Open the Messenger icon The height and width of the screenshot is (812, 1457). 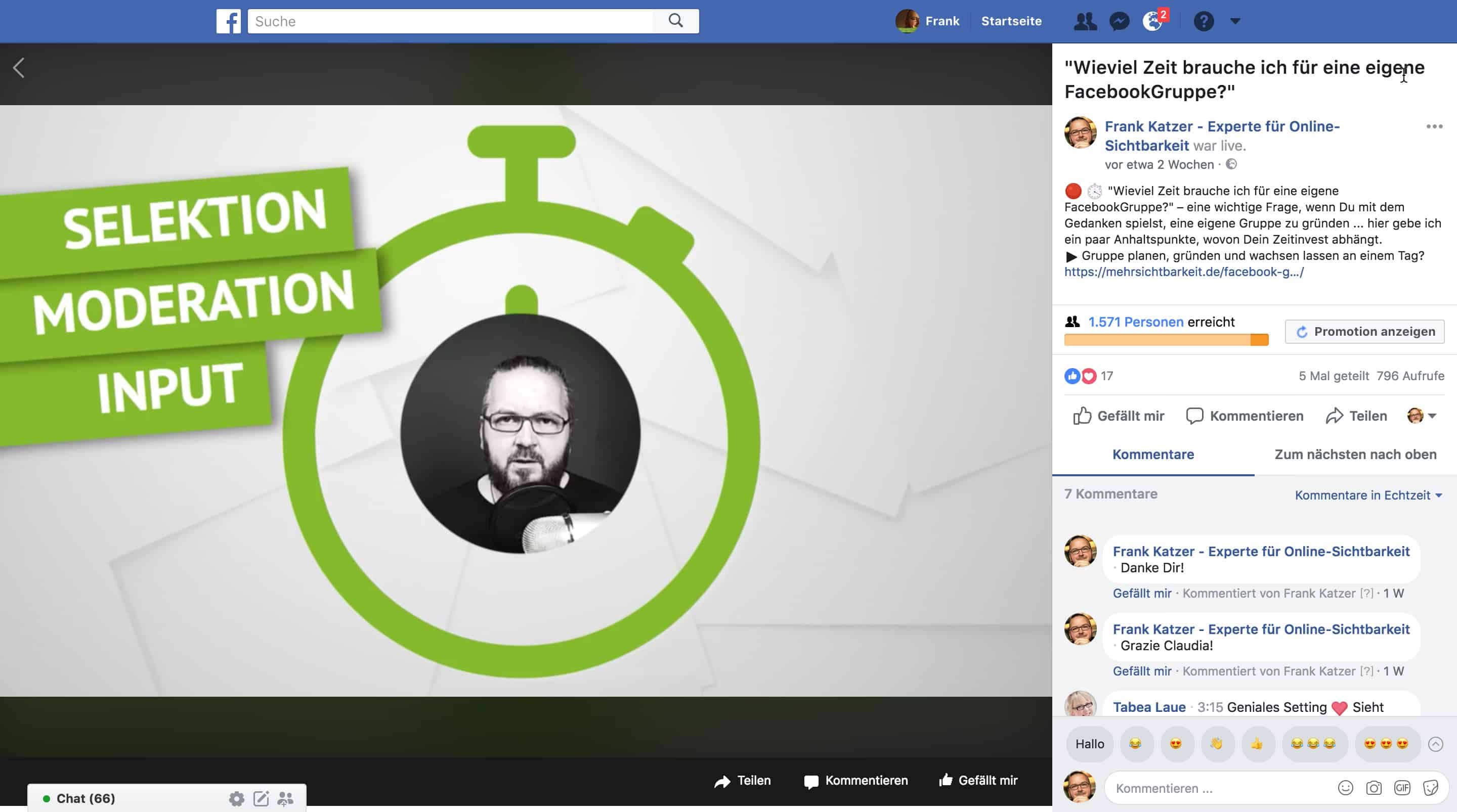(1120, 21)
